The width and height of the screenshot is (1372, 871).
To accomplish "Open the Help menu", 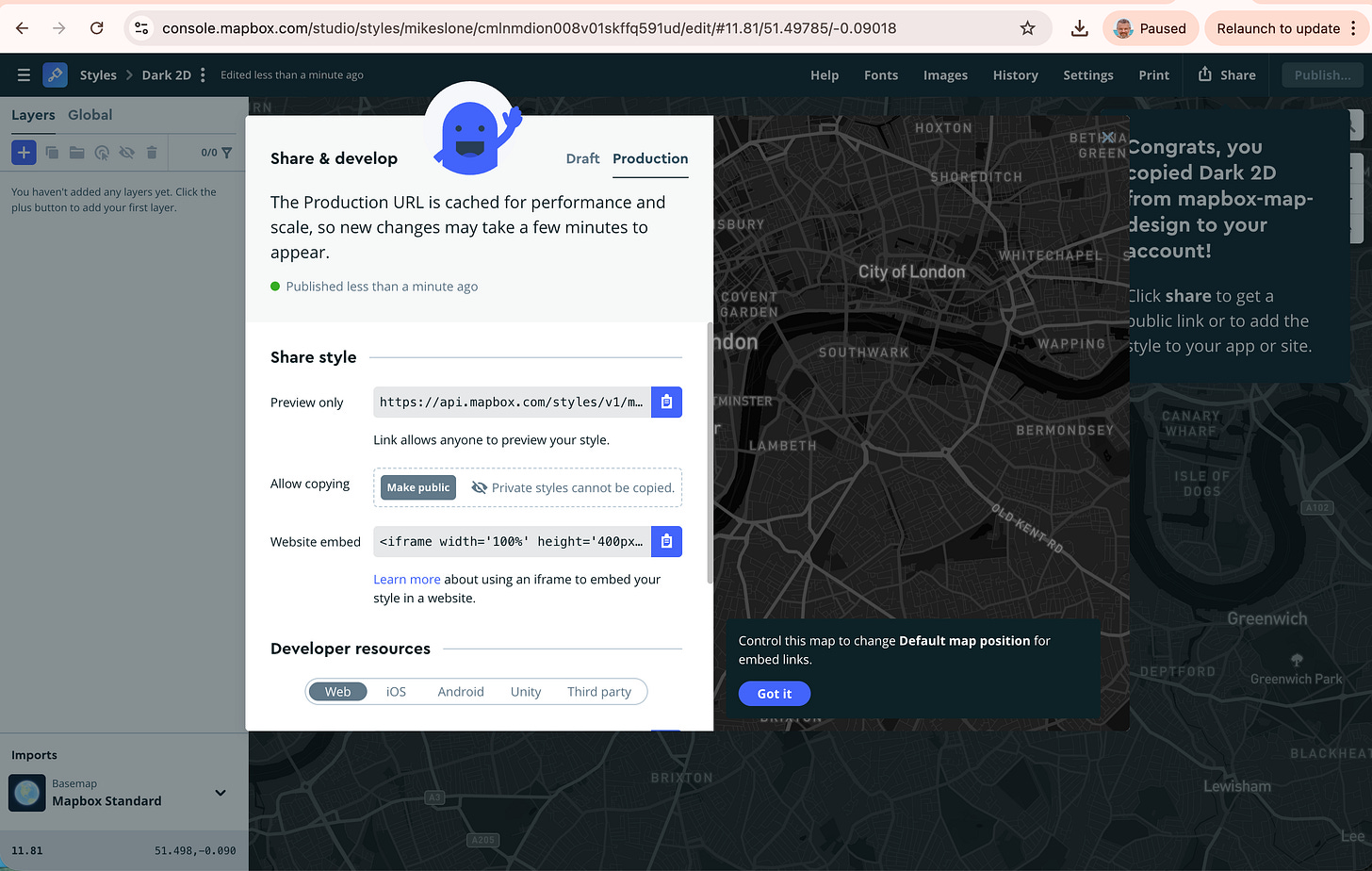I will point(825,75).
